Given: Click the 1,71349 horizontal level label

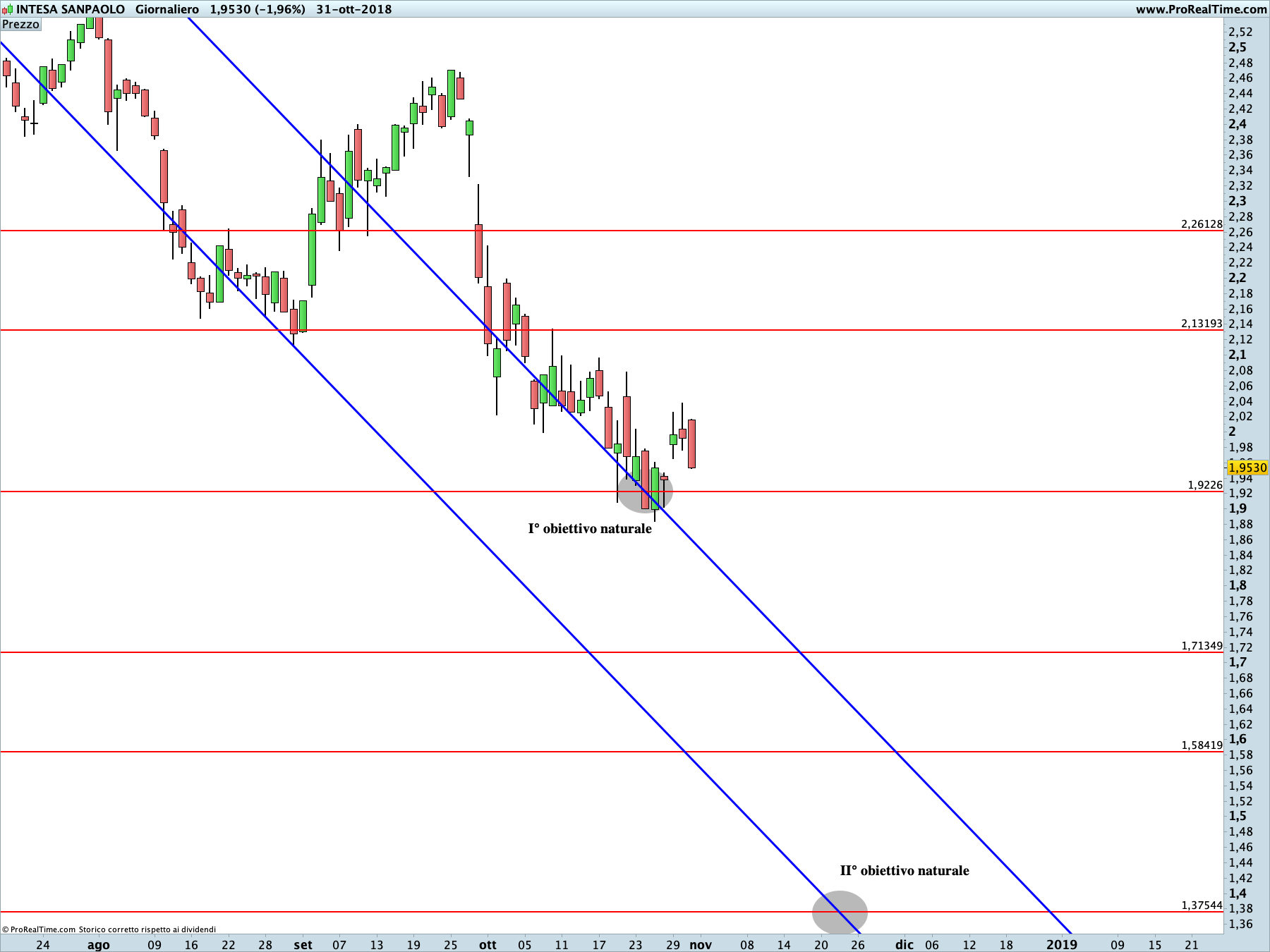Looking at the screenshot, I should pos(1202,646).
